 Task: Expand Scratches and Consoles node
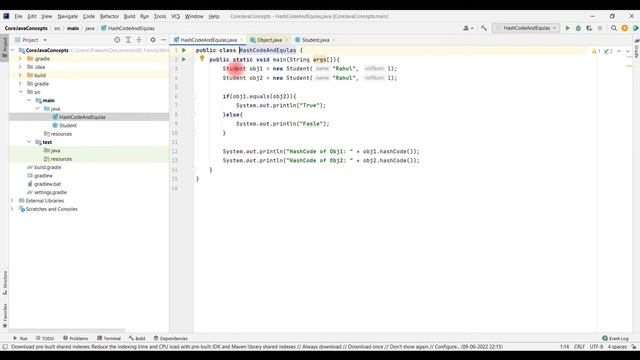pos(12,209)
